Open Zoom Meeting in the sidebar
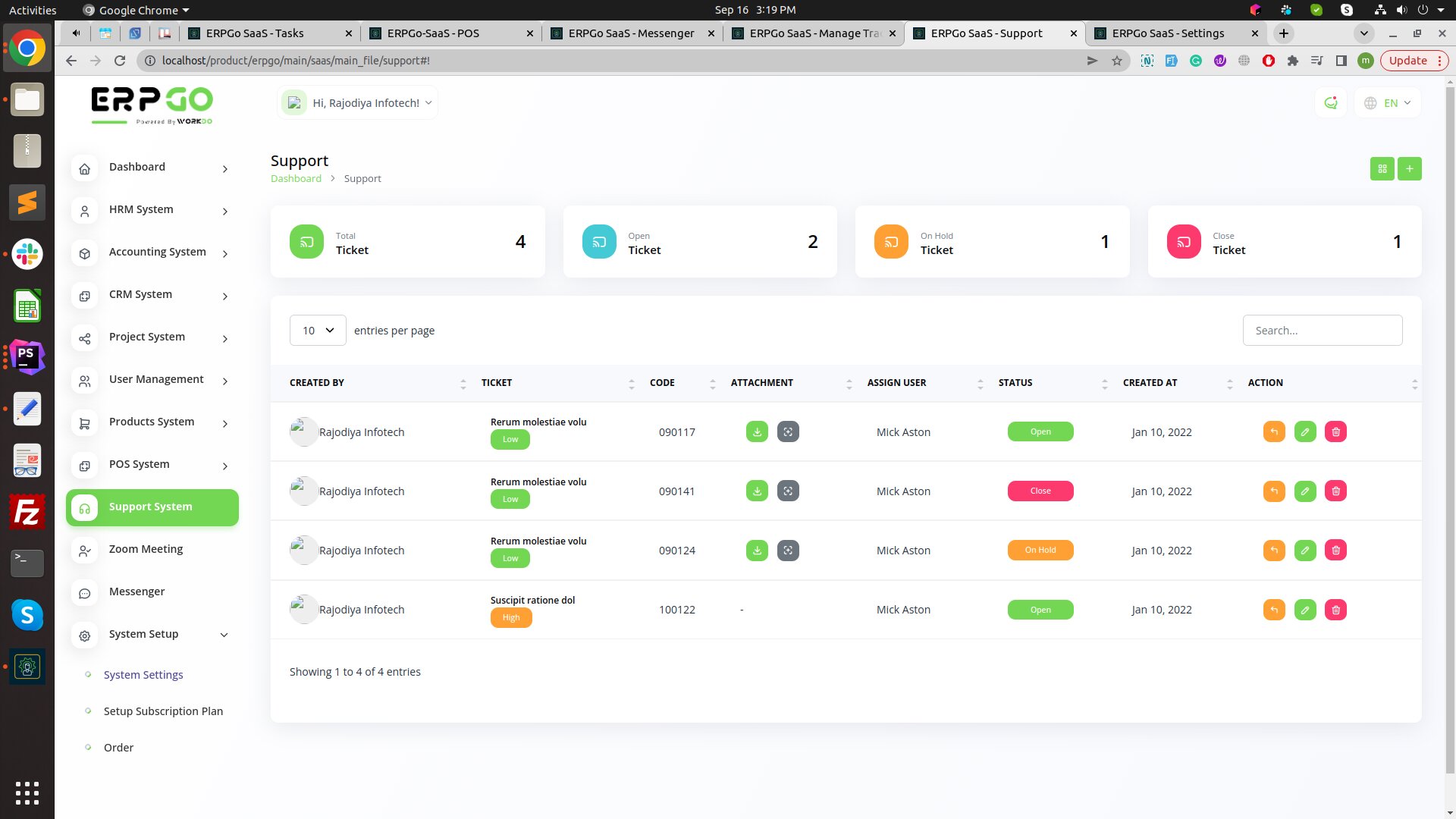The width and height of the screenshot is (1456, 819). (146, 549)
